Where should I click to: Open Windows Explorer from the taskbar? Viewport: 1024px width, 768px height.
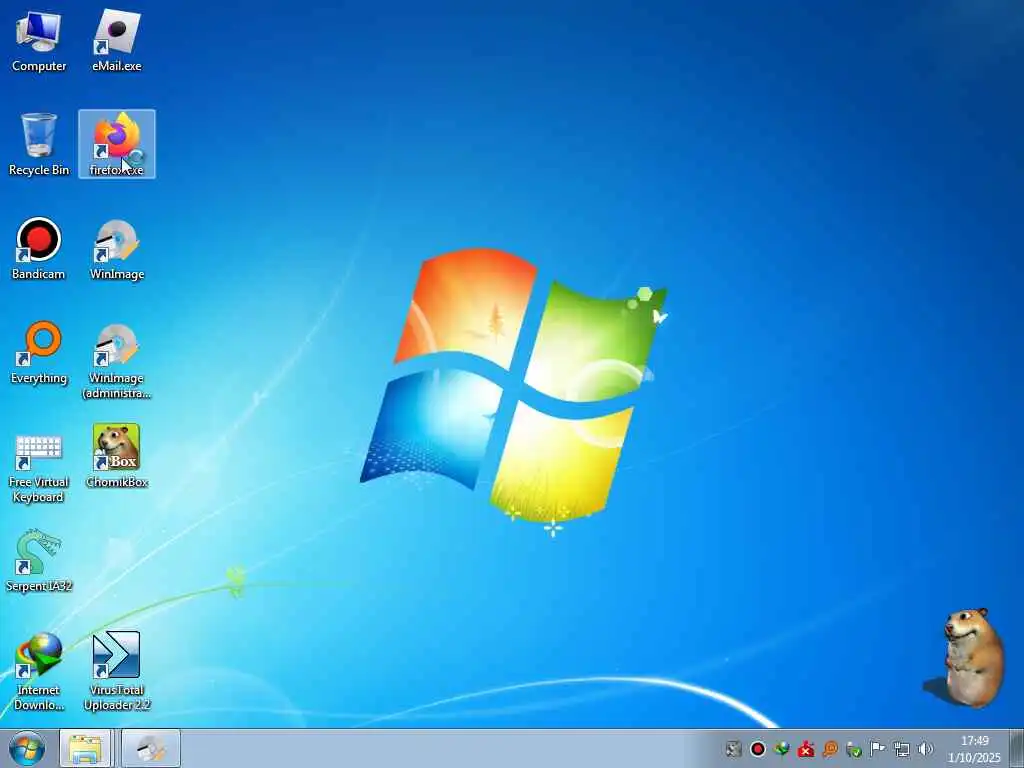86,748
